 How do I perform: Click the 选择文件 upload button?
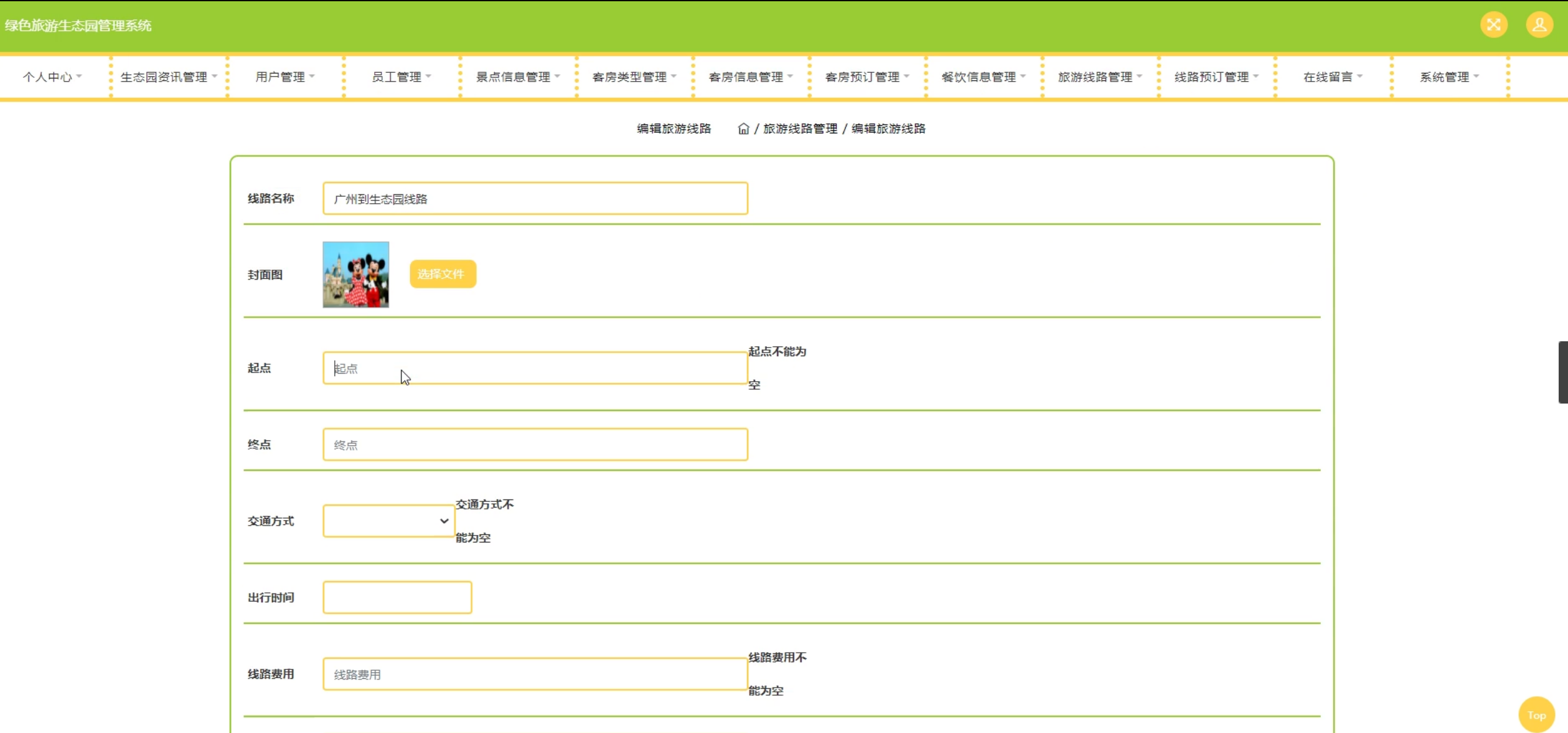(x=442, y=275)
